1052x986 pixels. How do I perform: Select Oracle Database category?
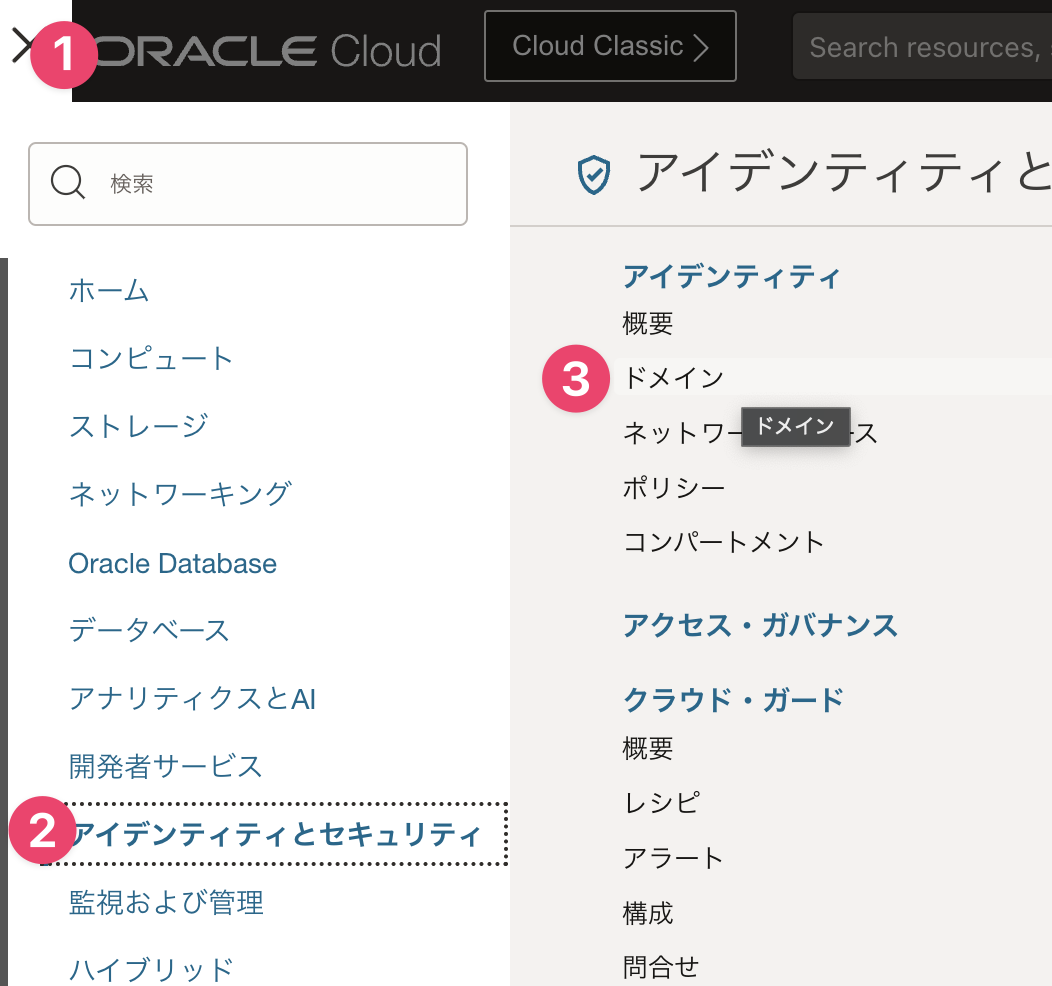point(172,563)
